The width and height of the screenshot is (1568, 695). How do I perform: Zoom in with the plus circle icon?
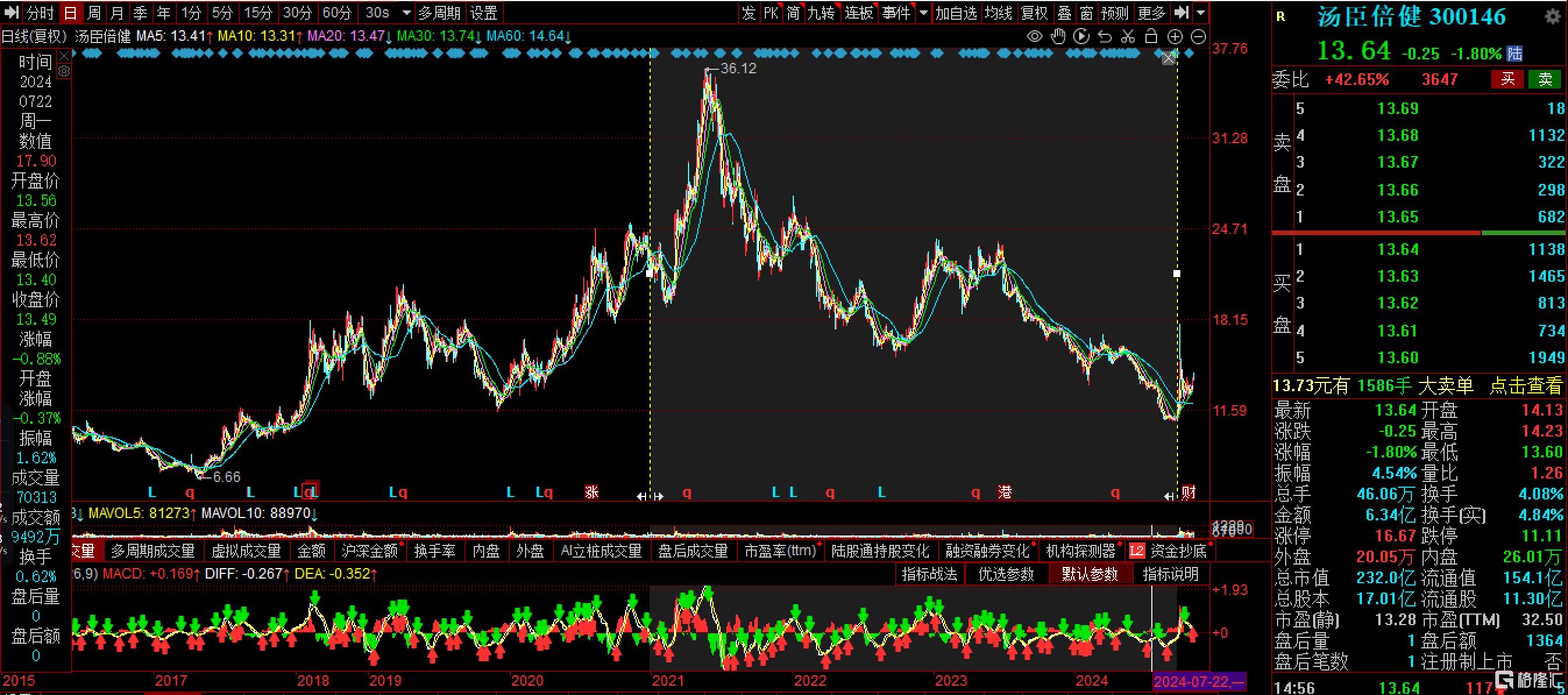coord(1175,37)
